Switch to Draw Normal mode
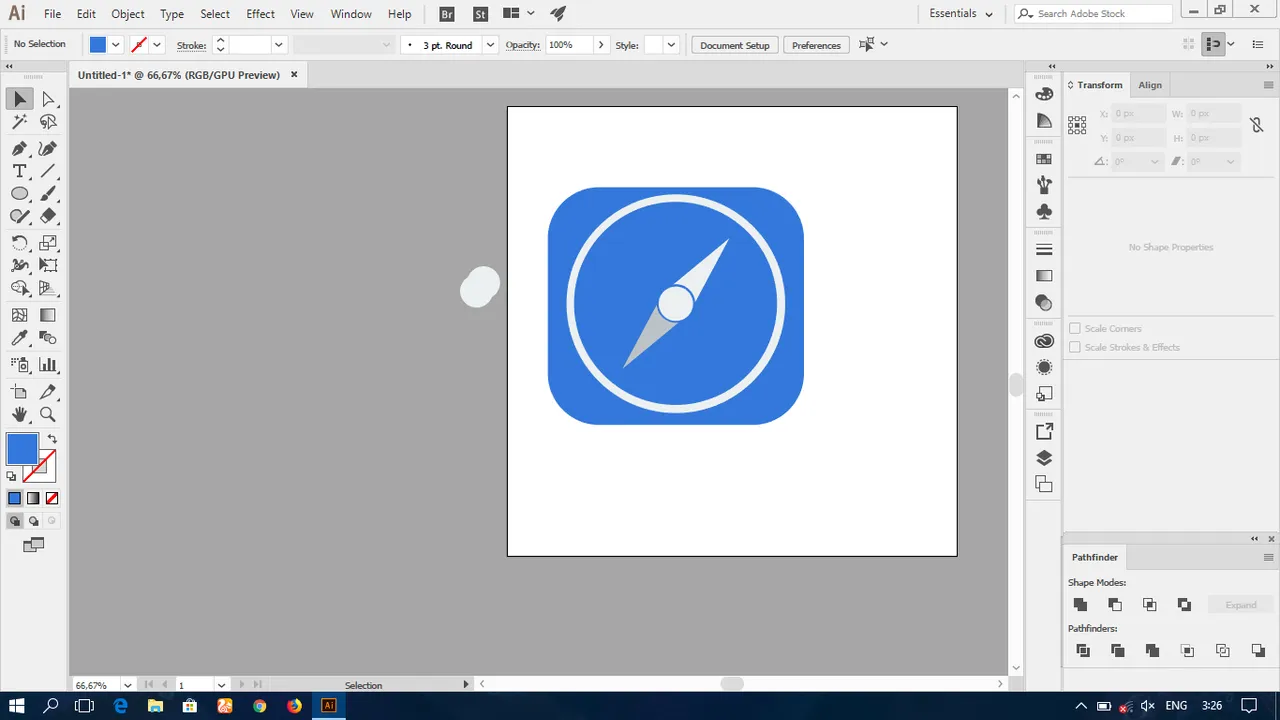The height and width of the screenshot is (720, 1280). 14,521
